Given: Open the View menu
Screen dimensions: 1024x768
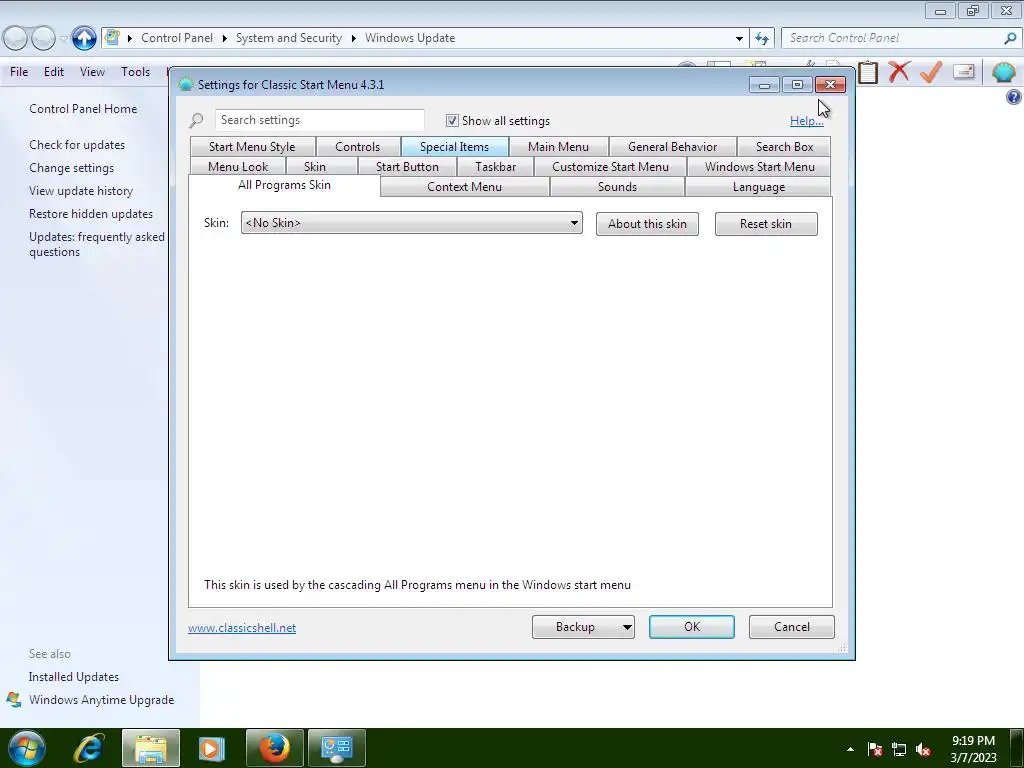Looking at the screenshot, I should (x=92, y=72).
